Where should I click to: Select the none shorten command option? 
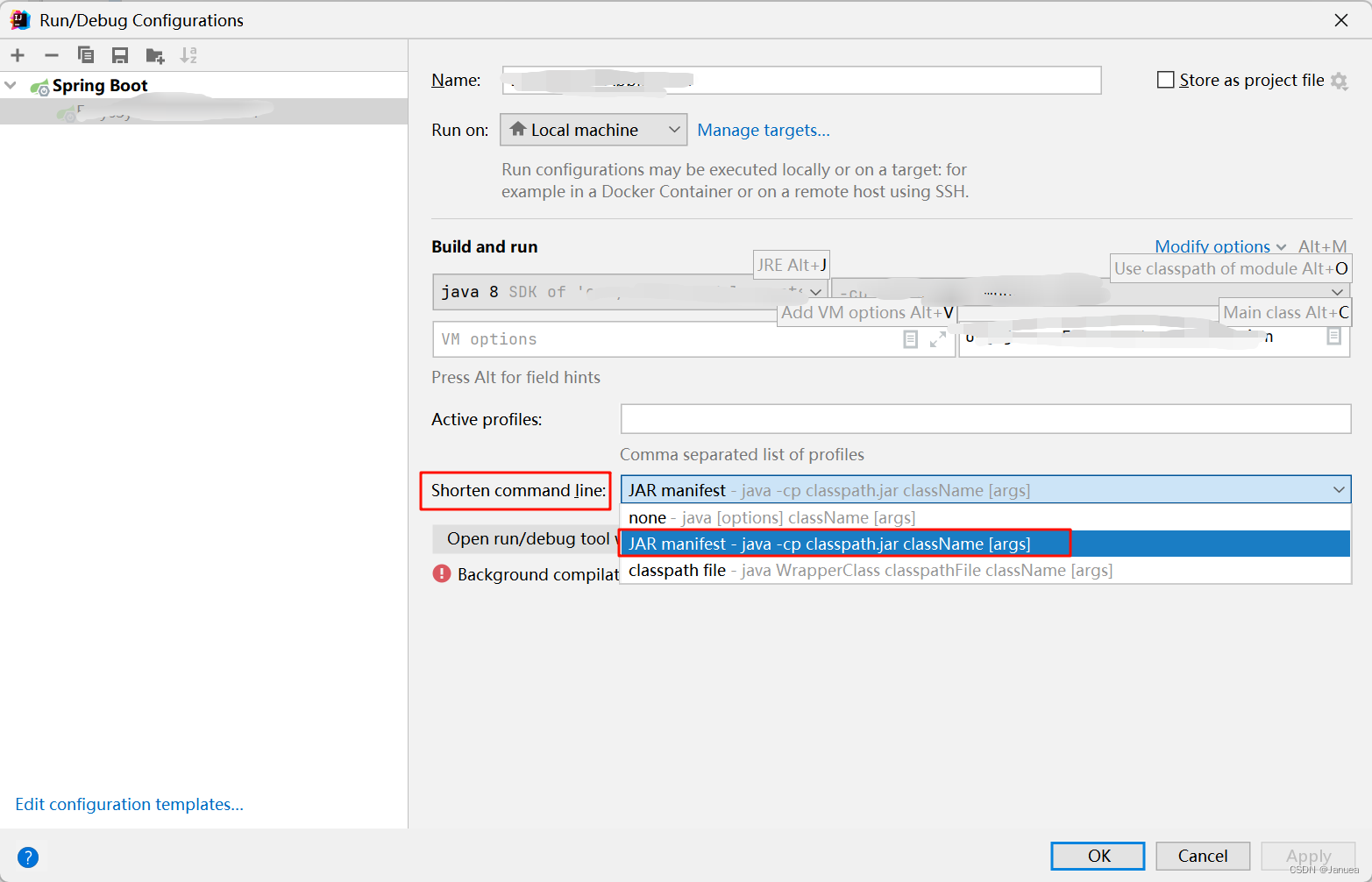click(x=985, y=517)
